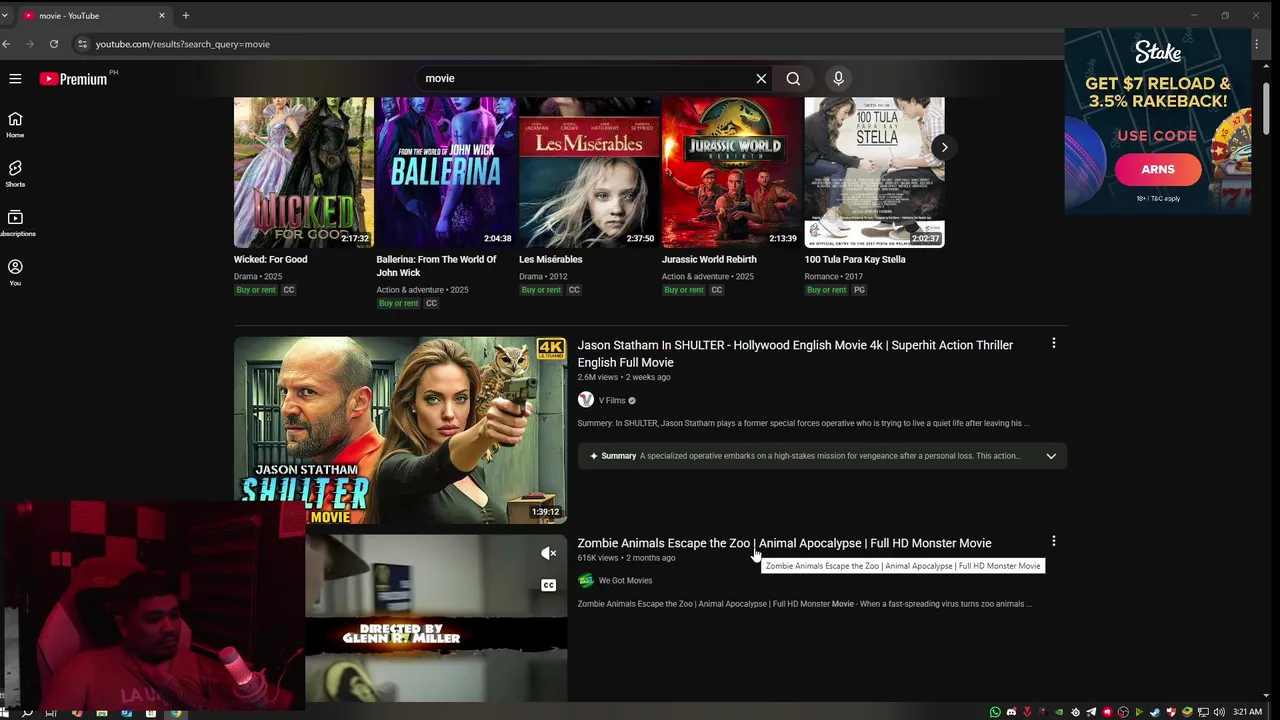The width and height of the screenshot is (1280, 720).
Task: Open Steam from the system tray
Action: 1155,712
